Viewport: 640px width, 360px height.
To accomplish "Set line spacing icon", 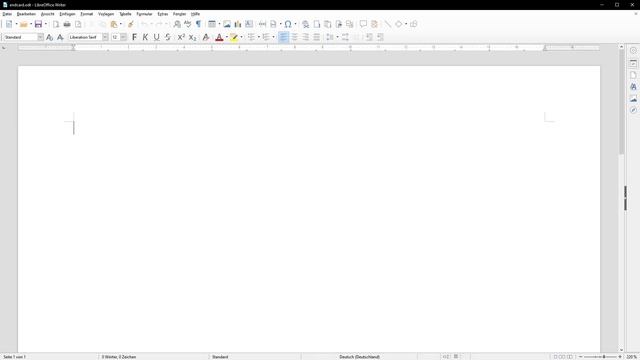I will coord(330,37).
